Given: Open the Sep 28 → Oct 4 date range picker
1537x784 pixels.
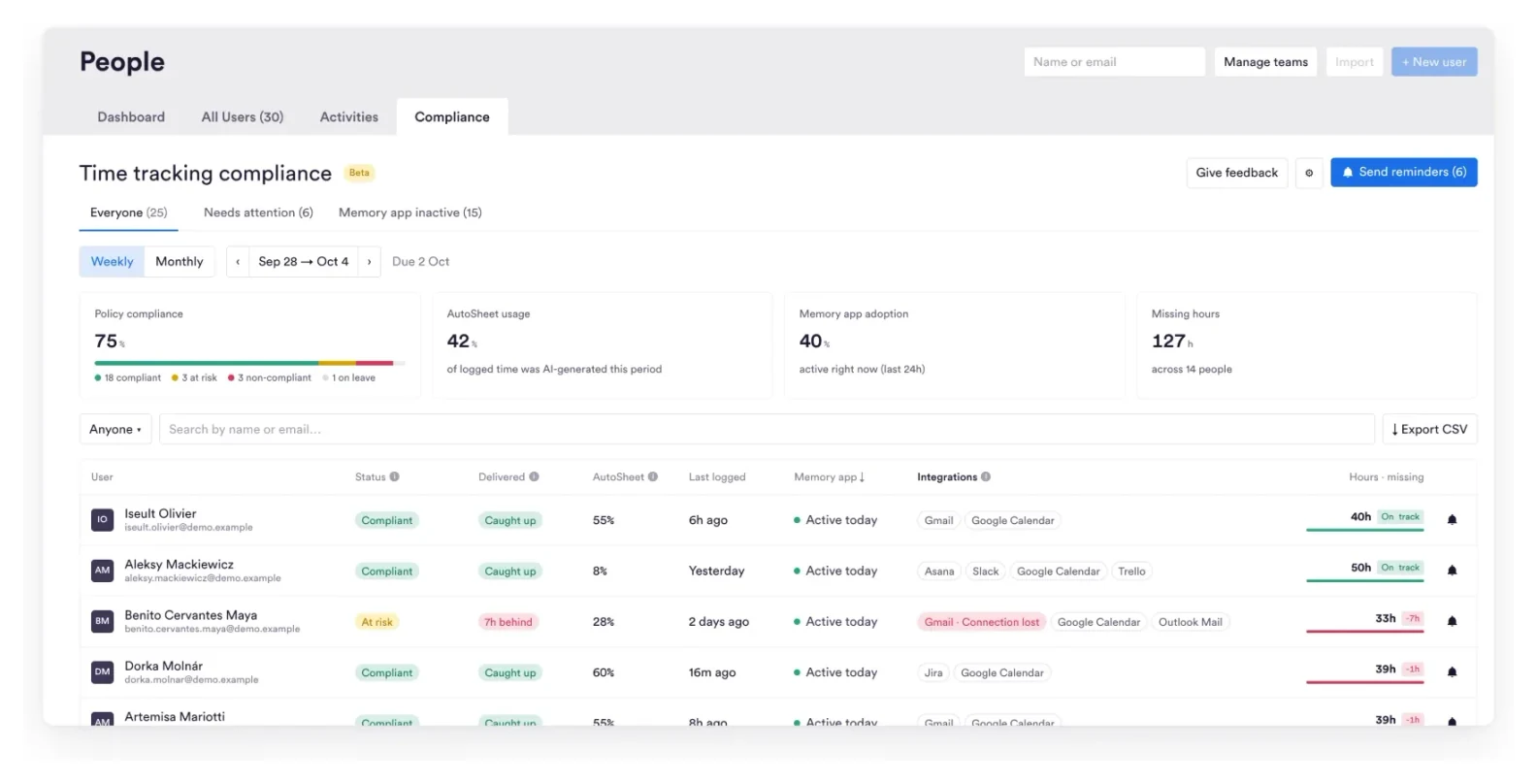Looking at the screenshot, I should click(303, 262).
